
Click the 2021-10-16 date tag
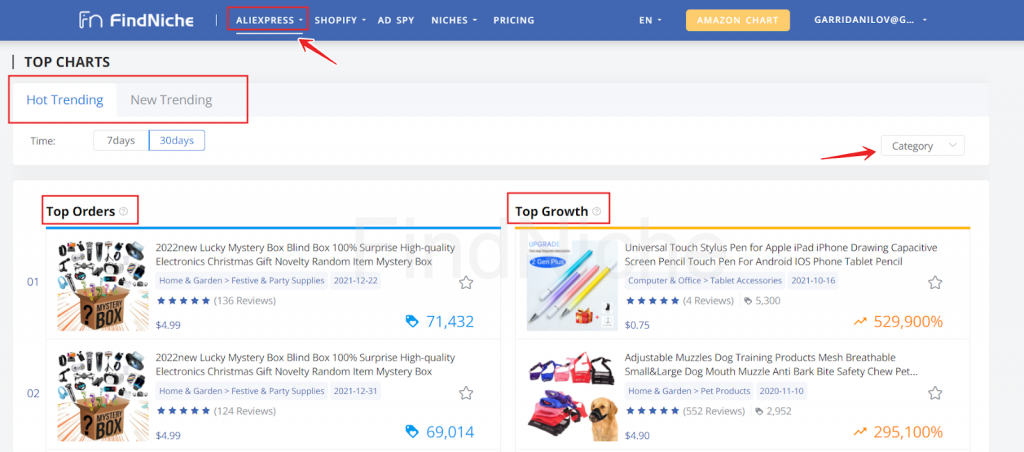[812, 281]
